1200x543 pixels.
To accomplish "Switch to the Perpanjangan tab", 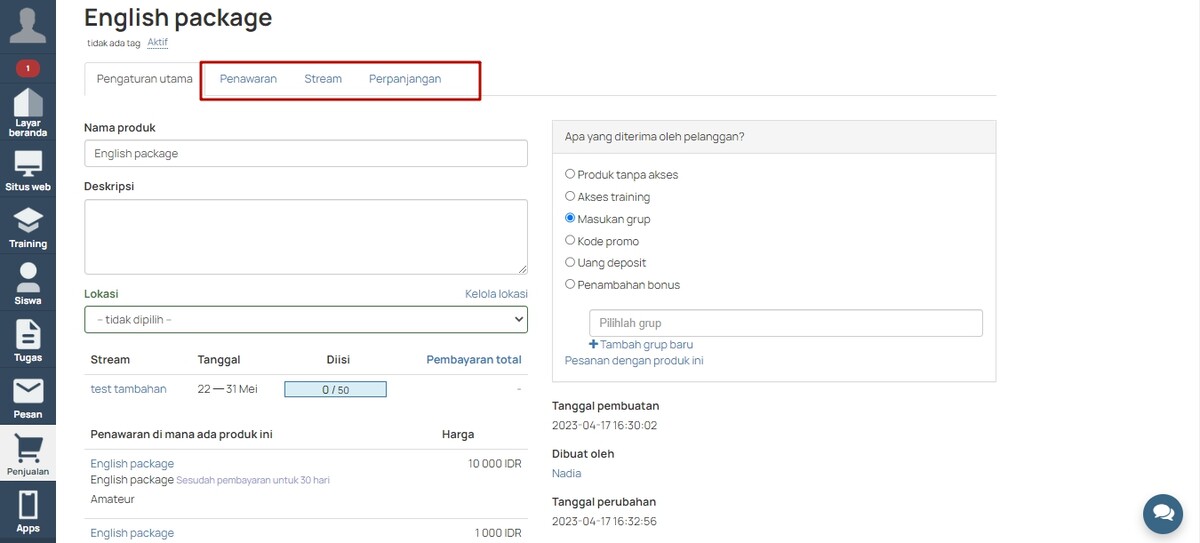I will click(405, 79).
